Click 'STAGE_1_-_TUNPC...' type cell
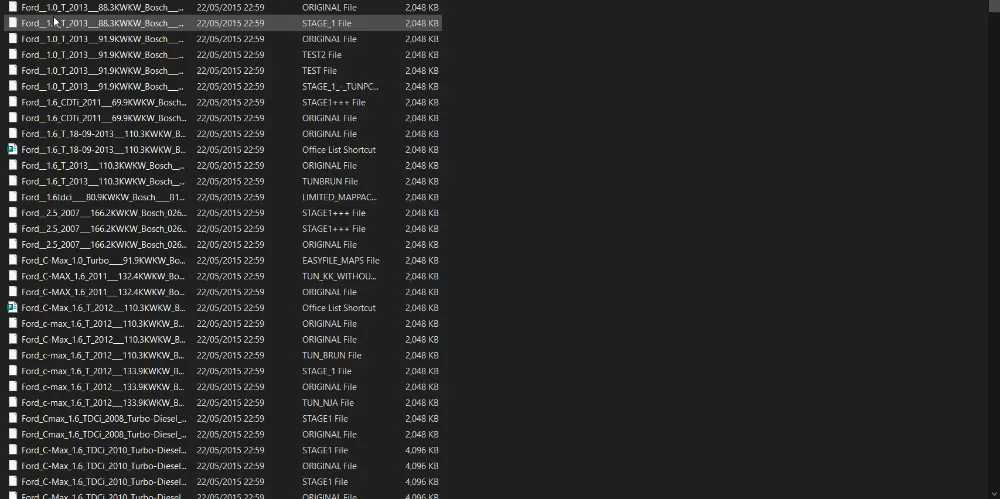 [x=340, y=86]
